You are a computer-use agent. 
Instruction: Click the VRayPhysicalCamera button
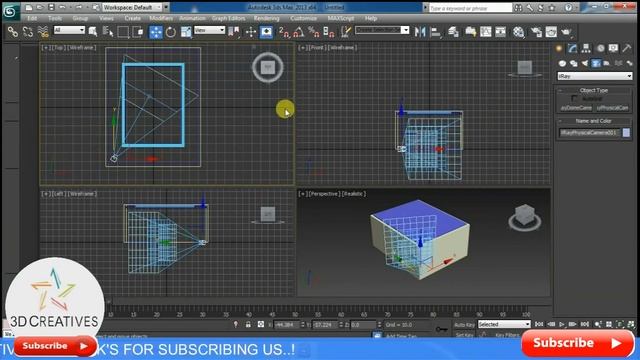(613, 108)
